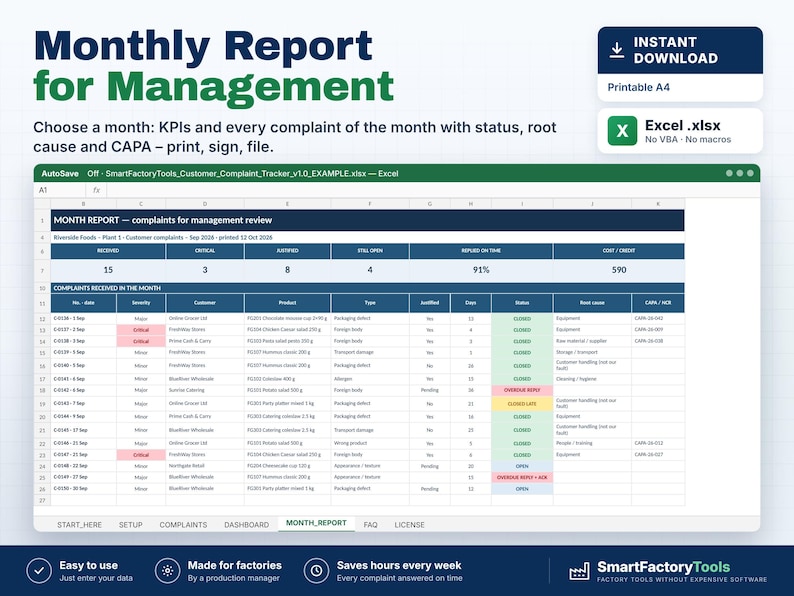This screenshot has height=596, width=794.
Task: Click the Critical cell for C-0147
Action: 141,455
